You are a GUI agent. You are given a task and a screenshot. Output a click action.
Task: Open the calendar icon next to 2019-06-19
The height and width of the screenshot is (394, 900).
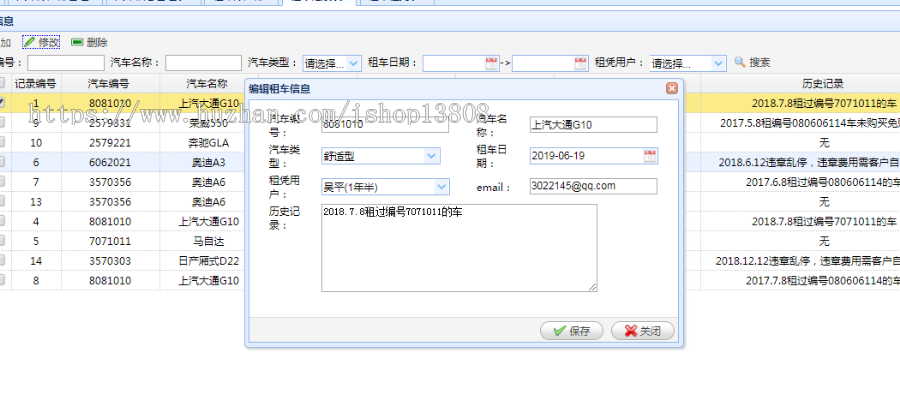[x=650, y=156]
